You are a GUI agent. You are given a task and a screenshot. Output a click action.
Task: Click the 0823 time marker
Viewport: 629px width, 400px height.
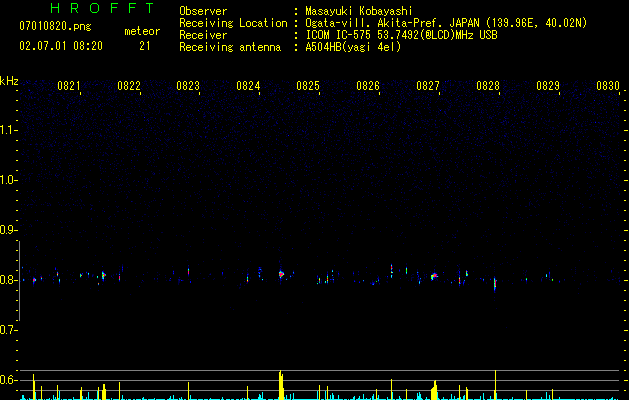coord(188,86)
